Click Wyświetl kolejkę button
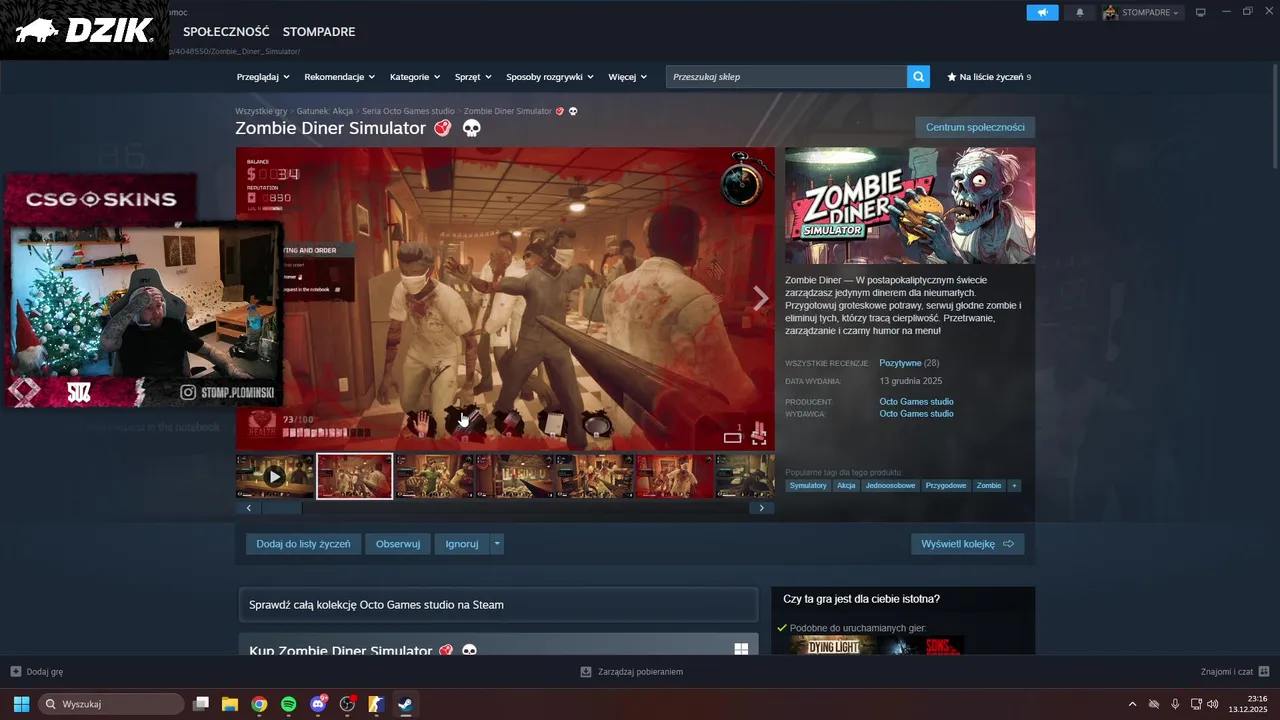The image size is (1280, 720). (x=967, y=544)
